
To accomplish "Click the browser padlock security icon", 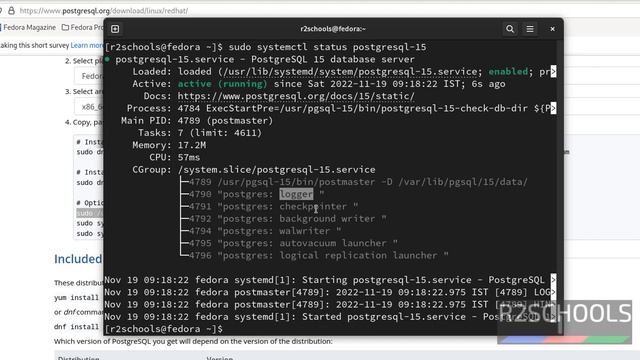I will click(11, 11).
